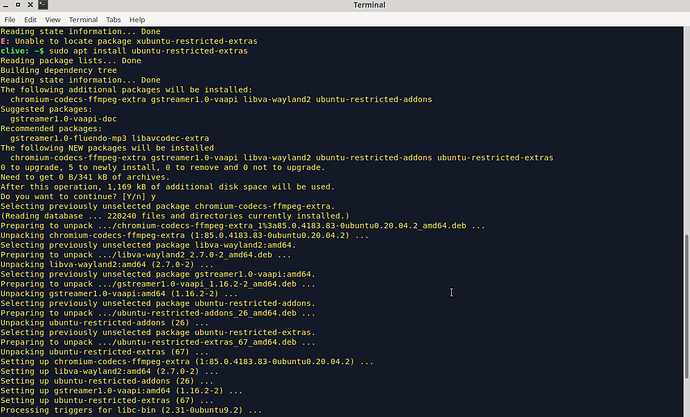Open the Tabs menu
The image size is (690, 417).
[x=113, y=19]
